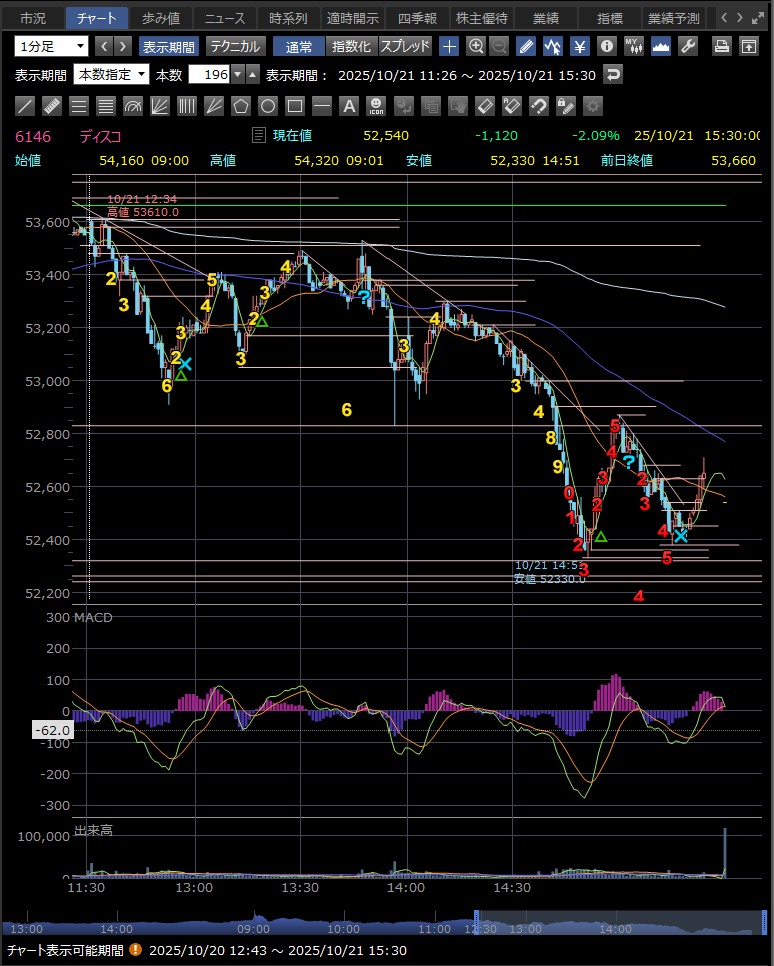774x966 pixels.
Task: Open chart settings wrench icon
Action: pos(687,46)
